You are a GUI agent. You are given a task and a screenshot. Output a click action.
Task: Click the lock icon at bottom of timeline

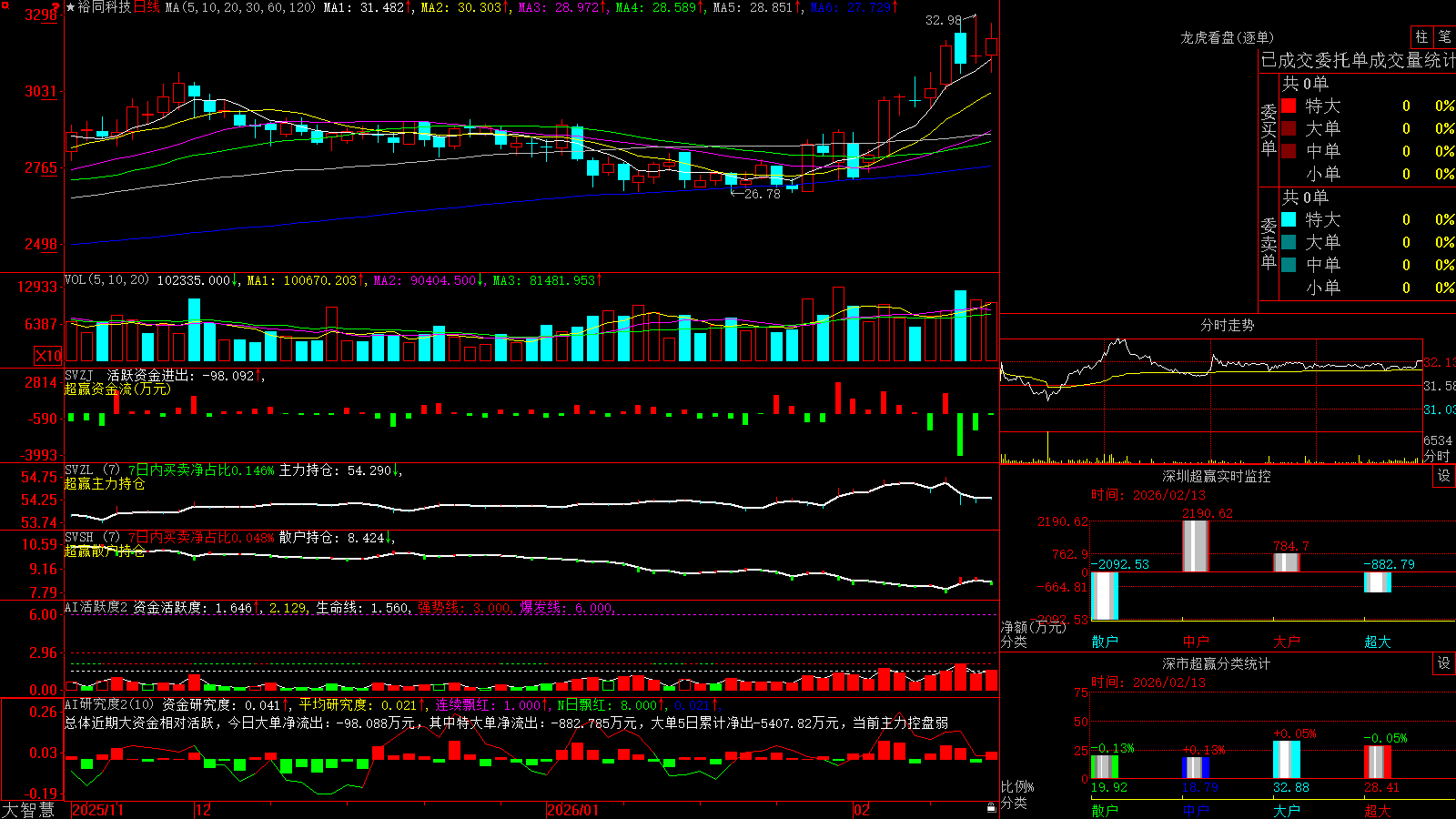(992, 807)
